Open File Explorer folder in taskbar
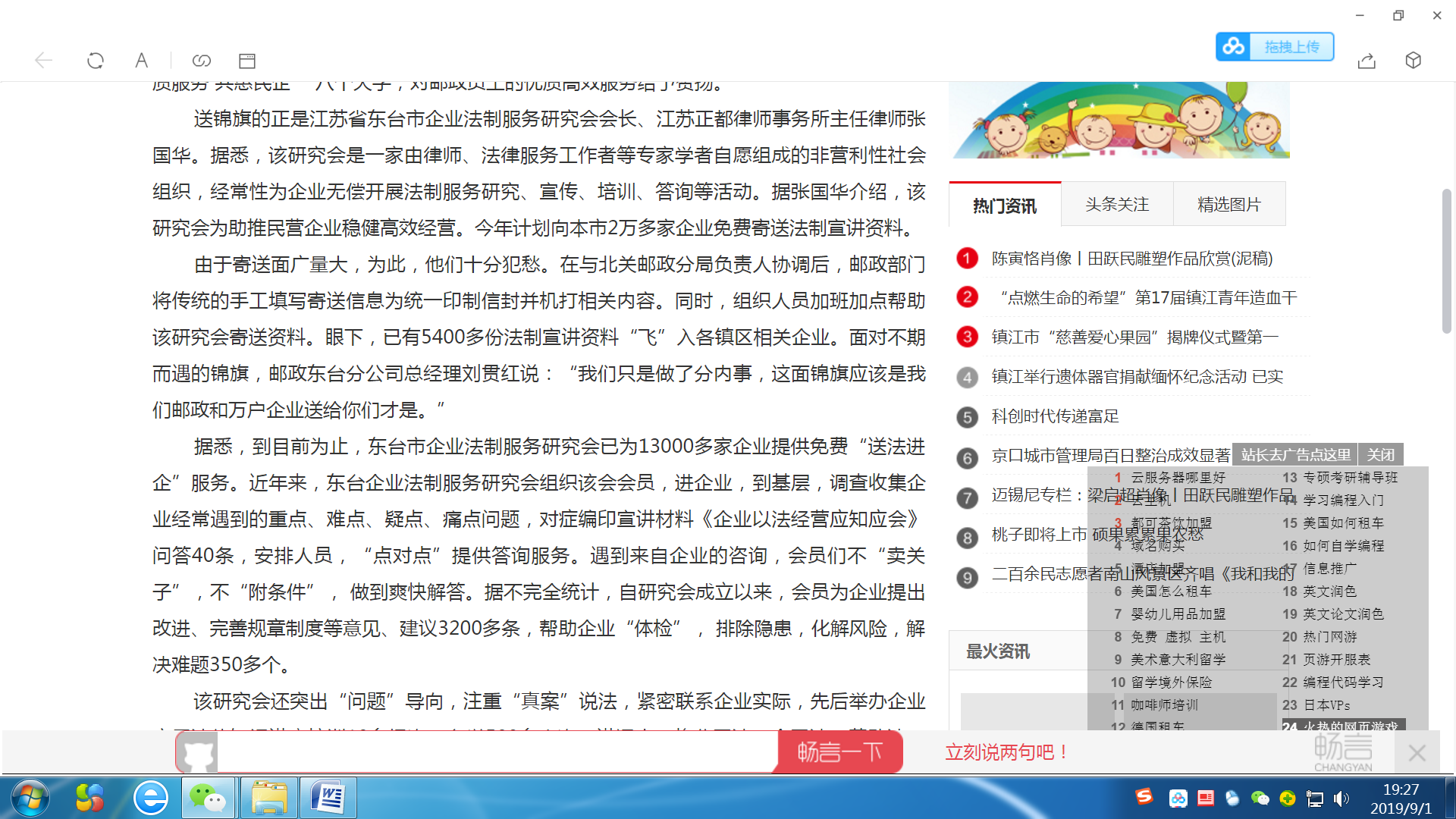 [x=268, y=798]
